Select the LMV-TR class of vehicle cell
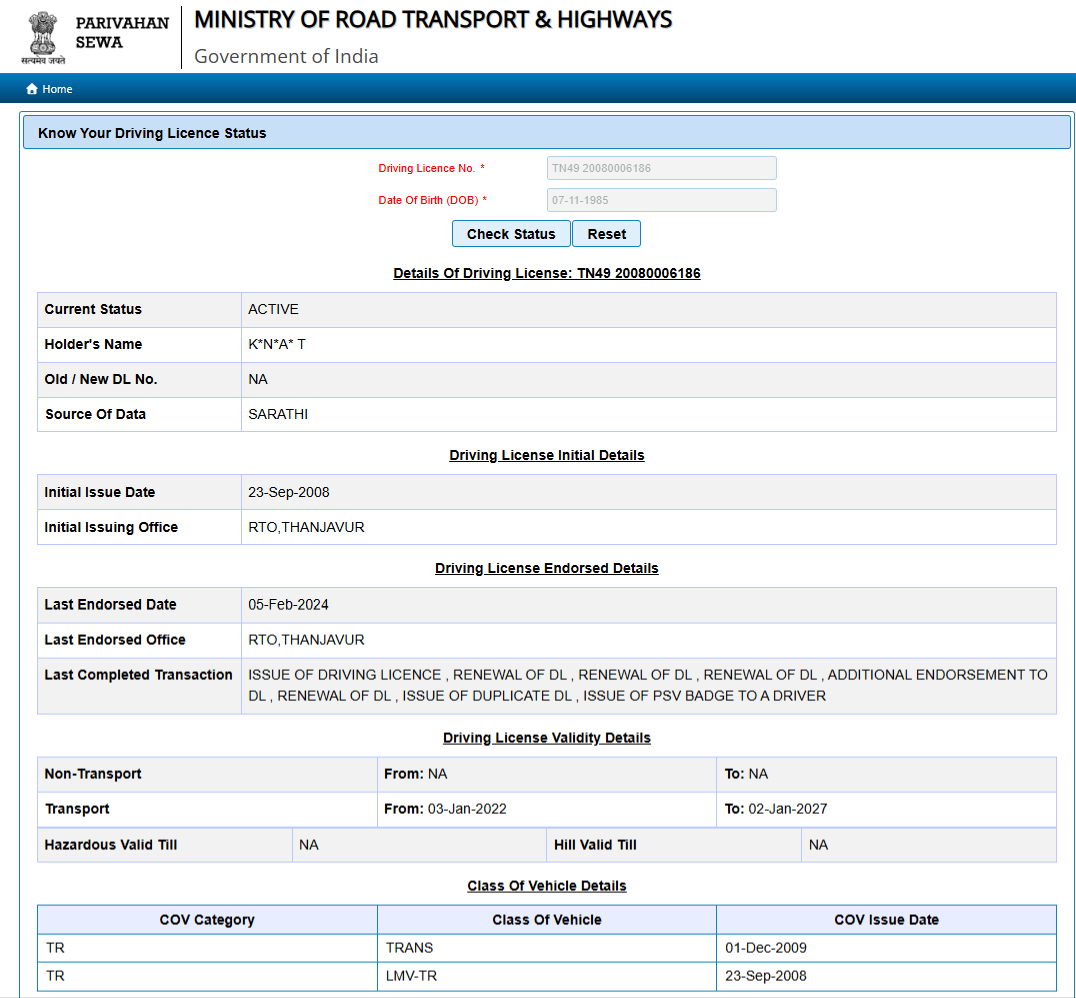The height and width of the screenshot is (998, 1076). (x=410, y=976)
